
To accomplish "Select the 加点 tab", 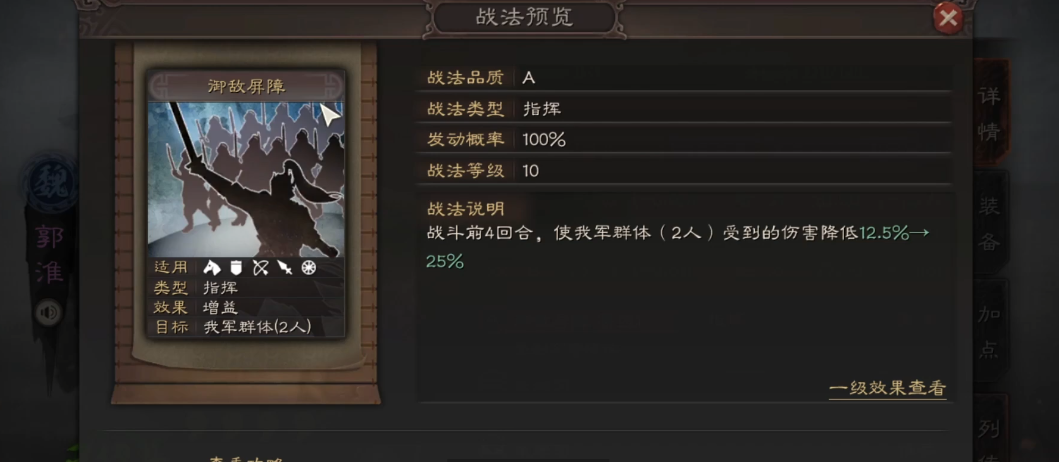I will (x=989, y=331).
